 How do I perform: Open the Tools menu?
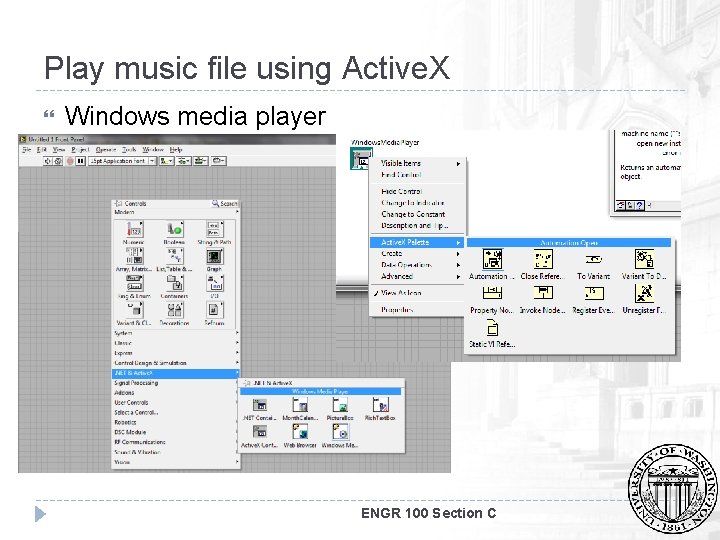tap(129, 150)
